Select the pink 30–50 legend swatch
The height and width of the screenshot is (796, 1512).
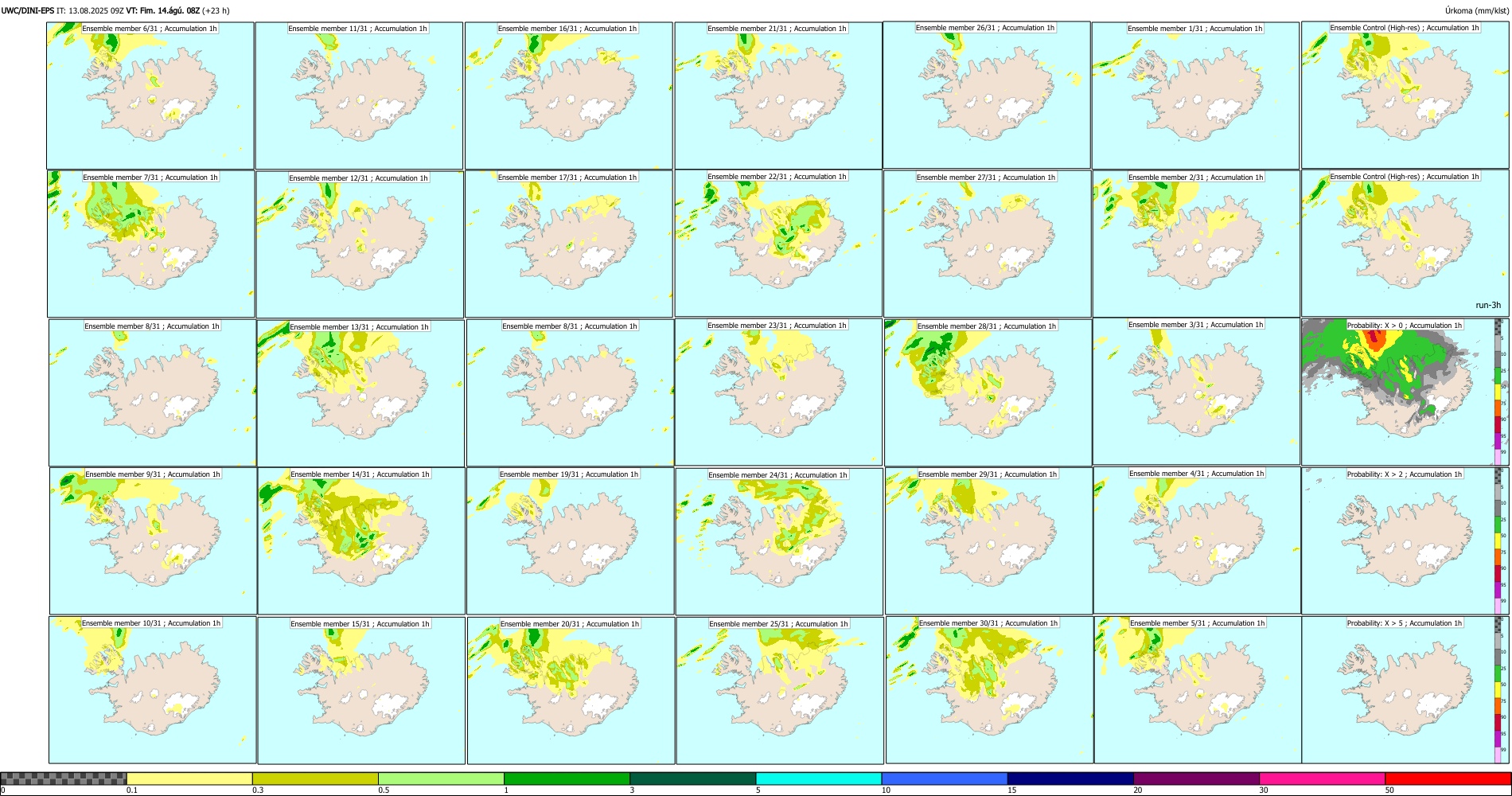(x=1322, y=778)
